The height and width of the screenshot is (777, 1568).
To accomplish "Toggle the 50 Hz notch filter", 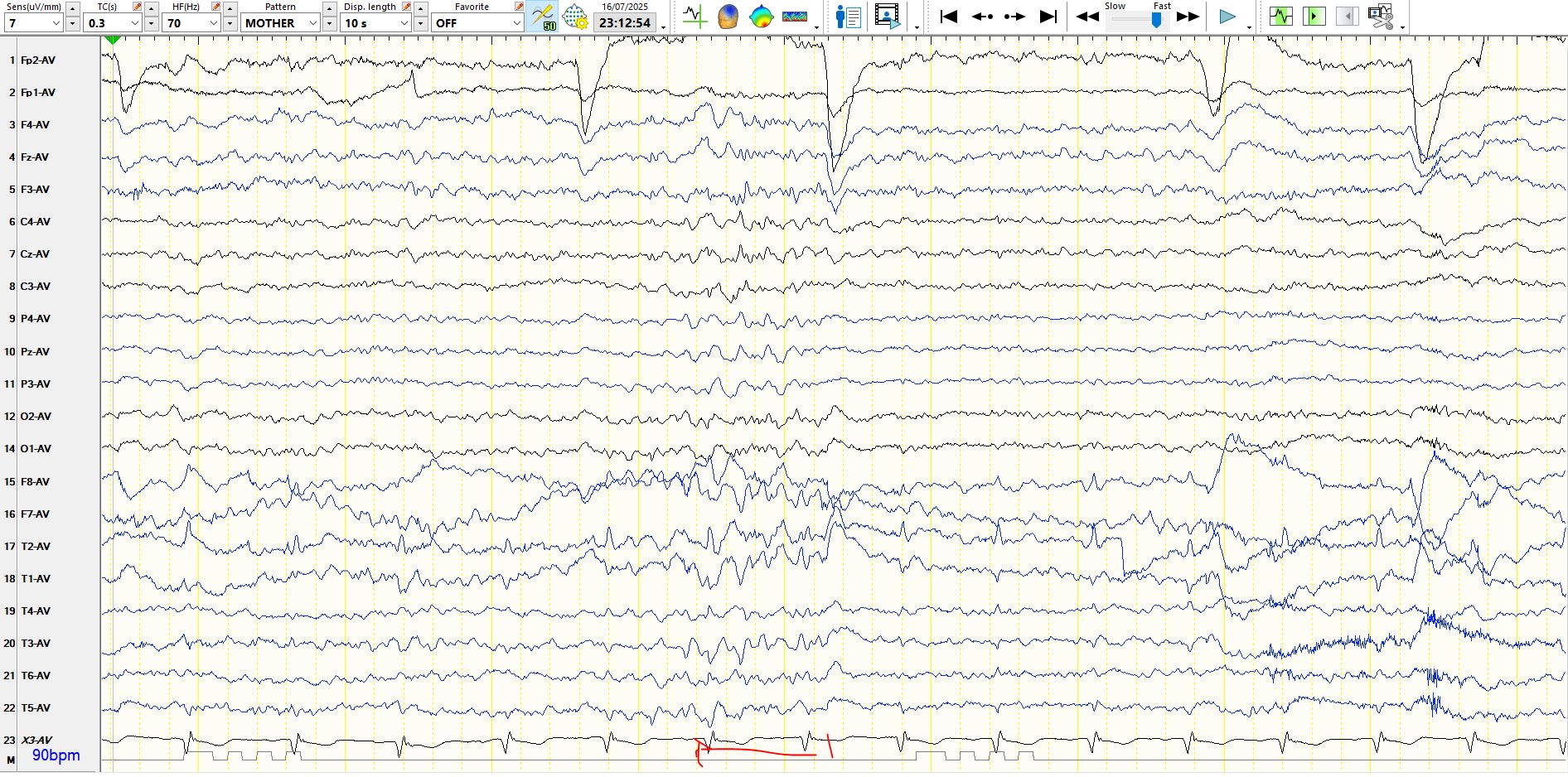I will point(543,16).
